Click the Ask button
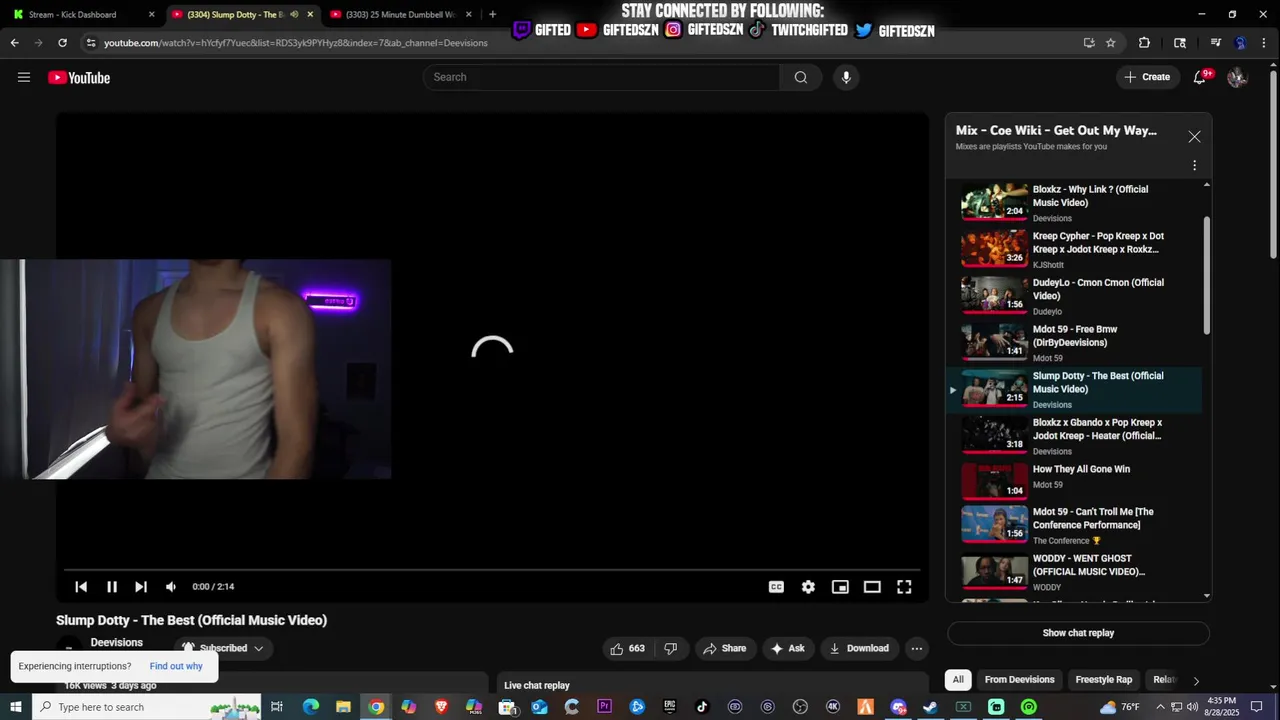Viewport: 1280px width, 720px height. (x=787, y=648)
